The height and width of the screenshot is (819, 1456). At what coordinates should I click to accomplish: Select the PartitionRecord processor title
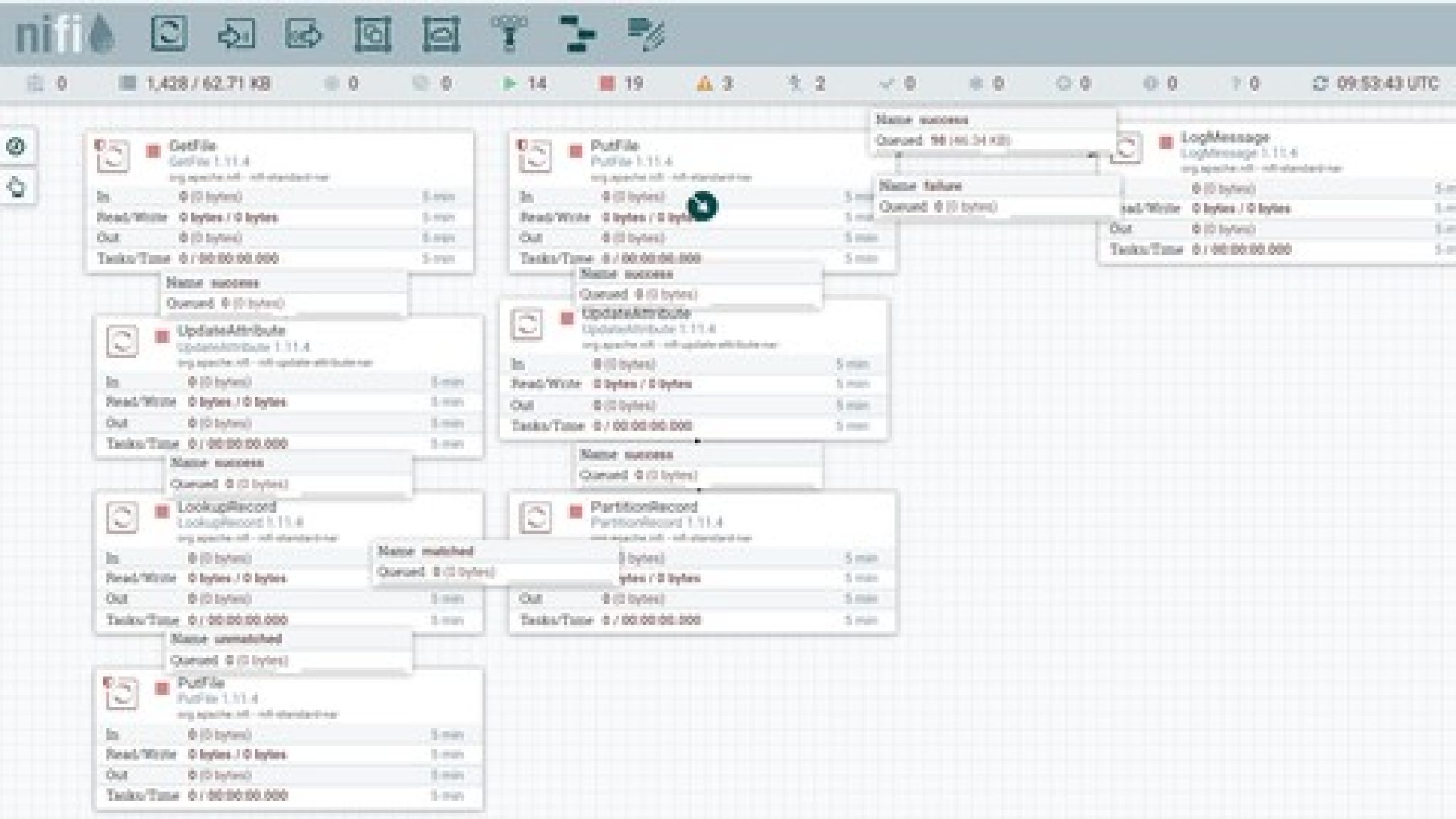[645, 507]
